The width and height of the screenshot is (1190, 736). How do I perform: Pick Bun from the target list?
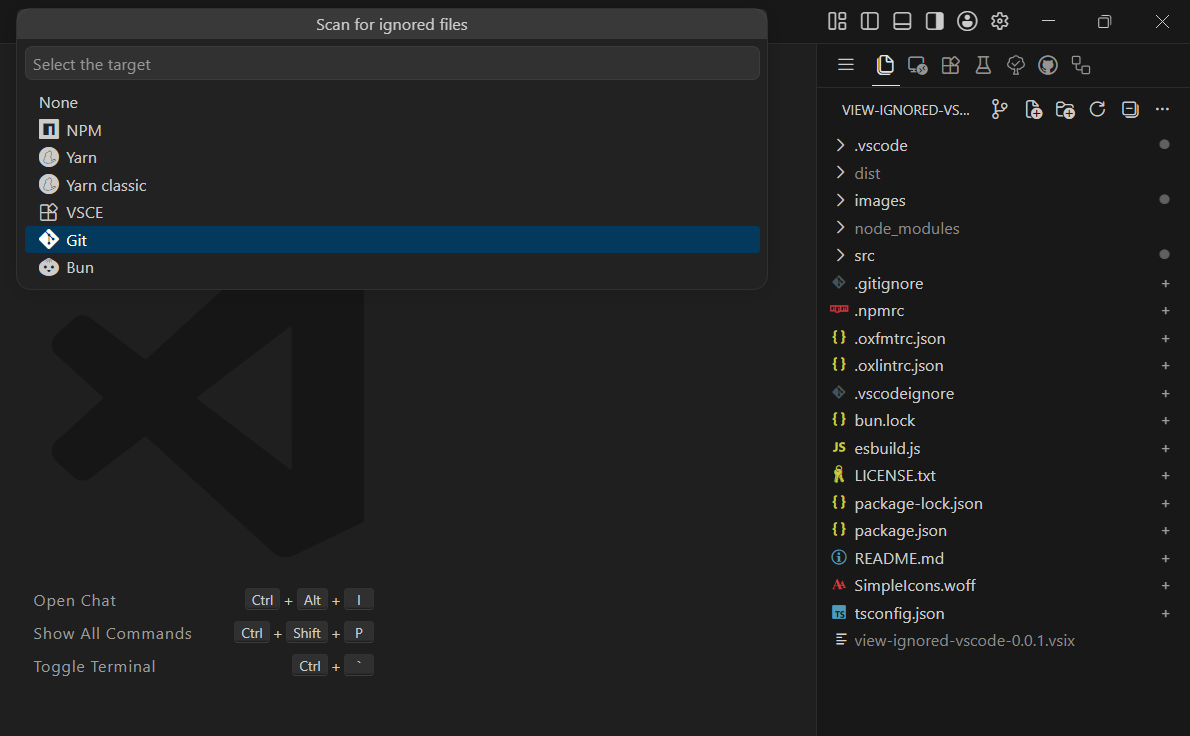click(x=392, y=267)
